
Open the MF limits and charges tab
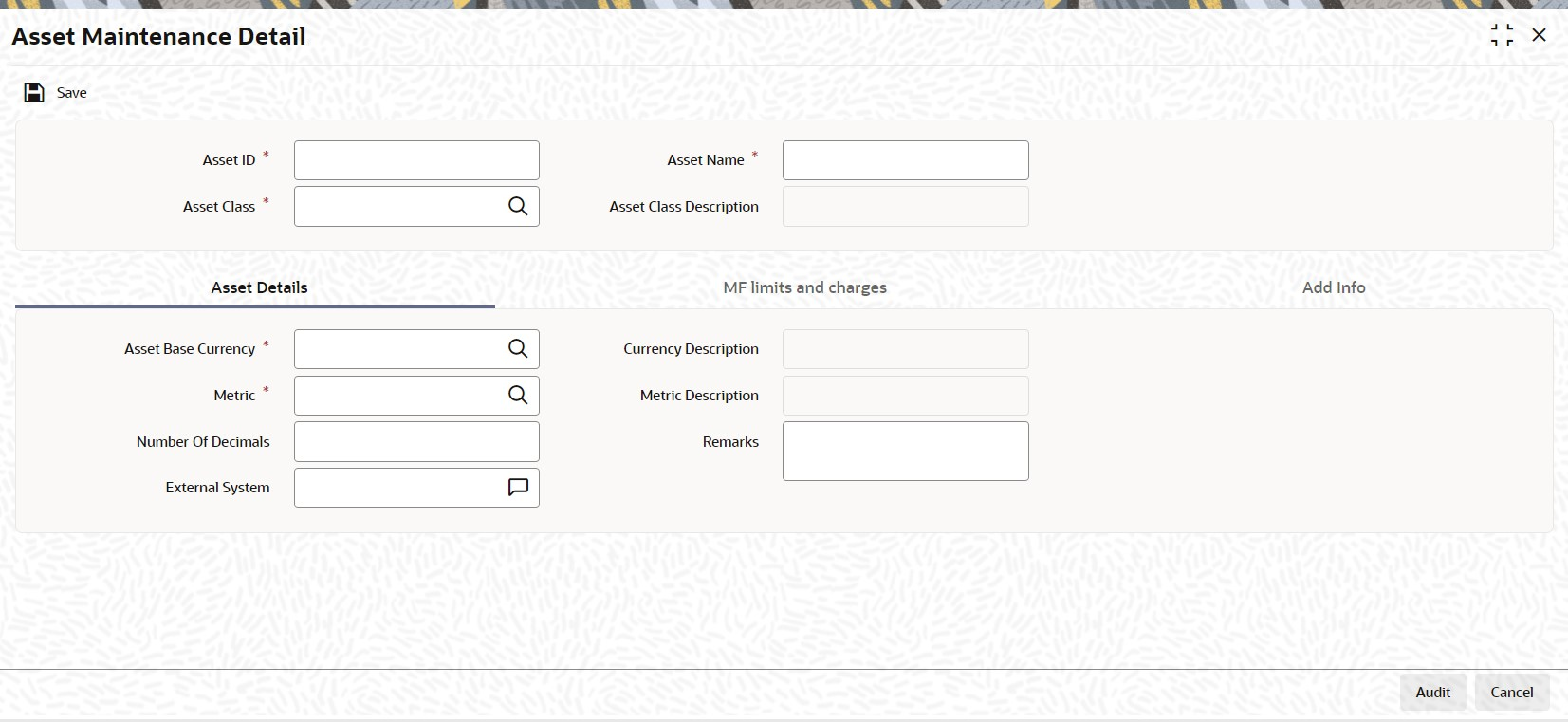click(805, 287)
